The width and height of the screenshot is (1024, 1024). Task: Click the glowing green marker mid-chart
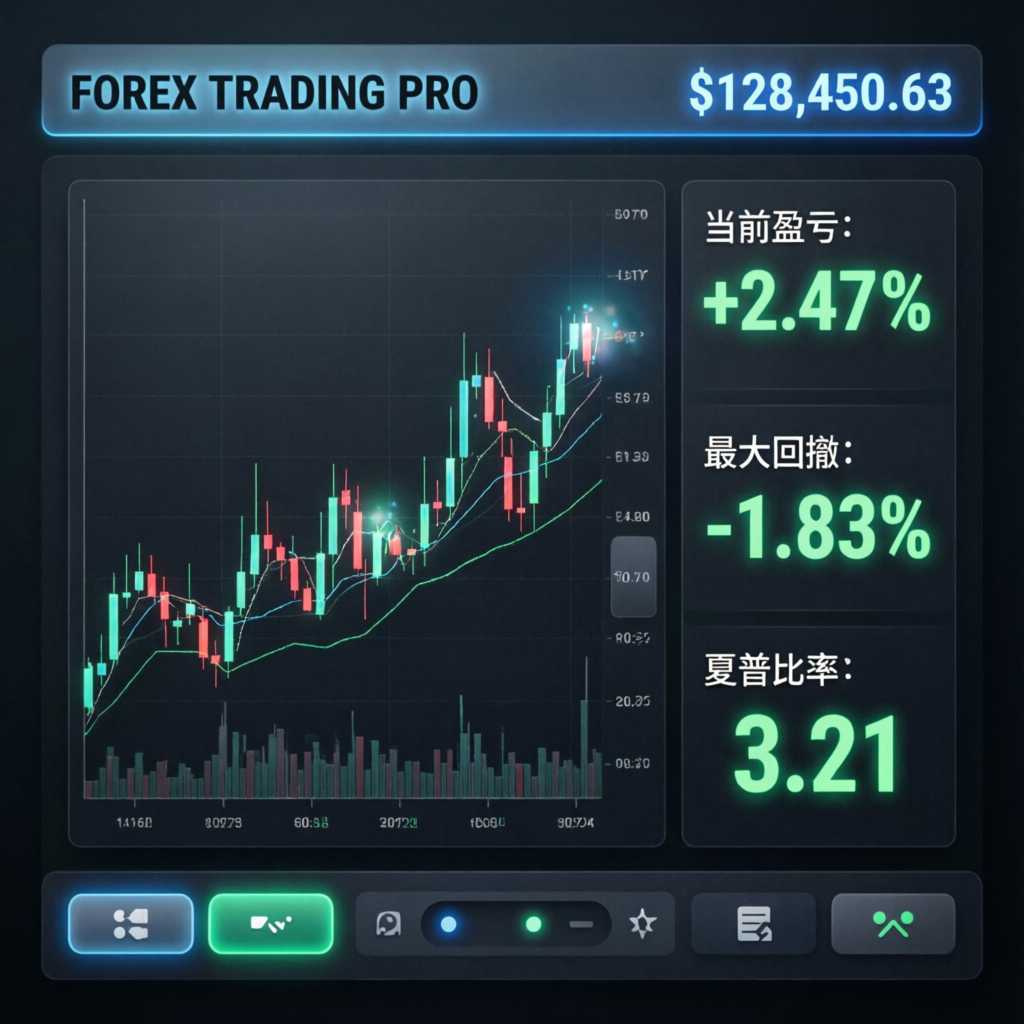379,519
